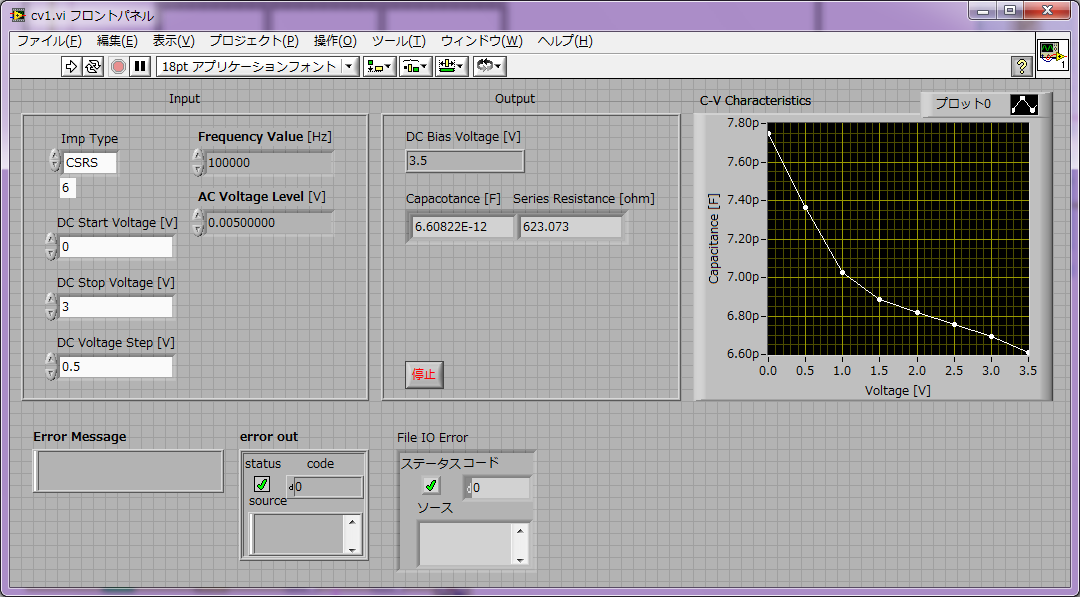This screenshot has width=1080, height=597.
Task: Click the プロット0 plot legend label
Action: (963, 104)
